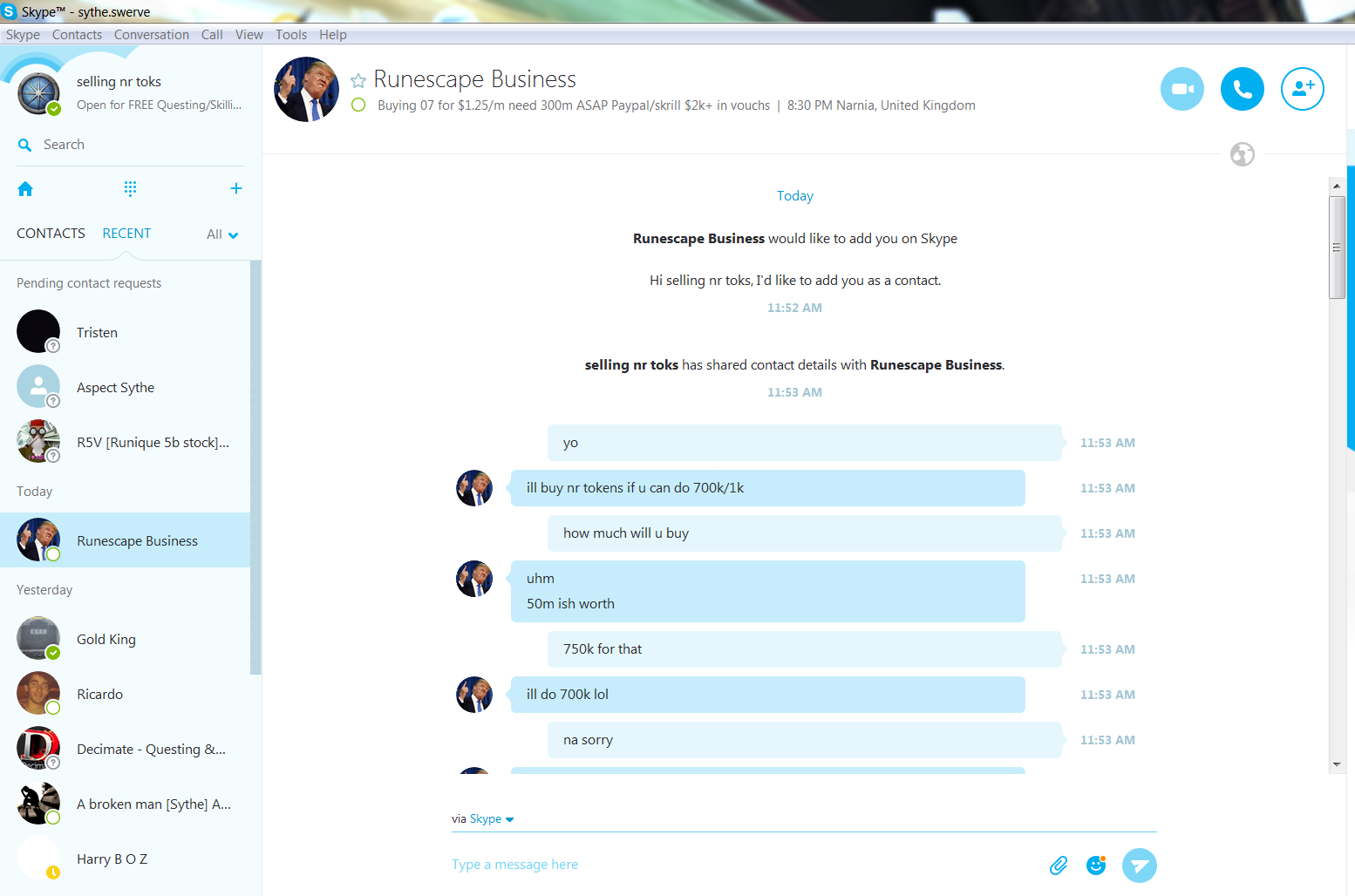Open the R5V [Runique 5b stock] request
Screen dimensions: 1355x896
[125, 442]
